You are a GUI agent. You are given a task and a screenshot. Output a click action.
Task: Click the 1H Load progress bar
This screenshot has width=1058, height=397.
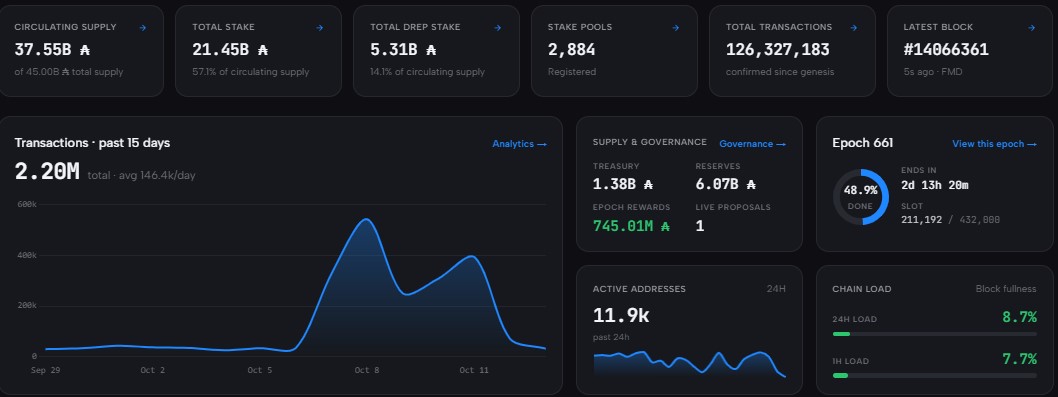[935, 375]
